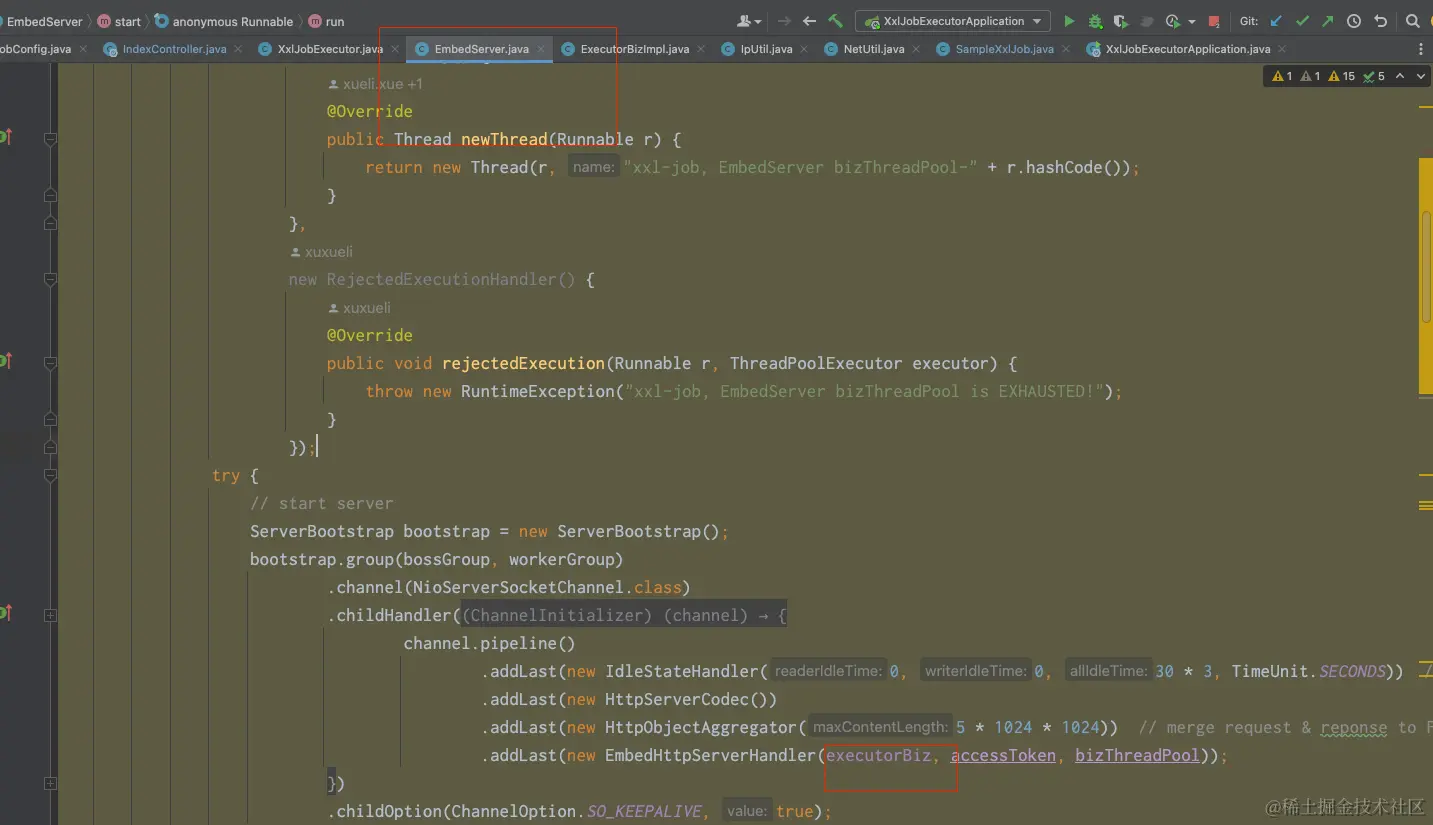Collapse the newThread method fold marker

(x=50, y=140)
